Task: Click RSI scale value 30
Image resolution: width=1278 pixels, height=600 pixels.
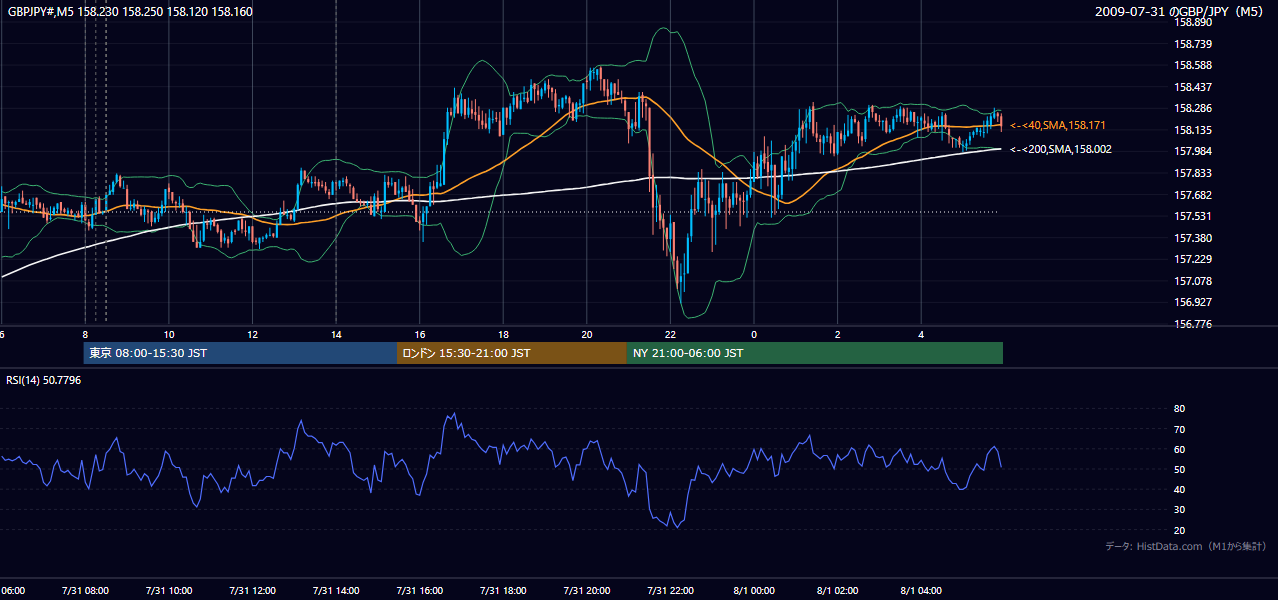Action: tap(1179, 510)
